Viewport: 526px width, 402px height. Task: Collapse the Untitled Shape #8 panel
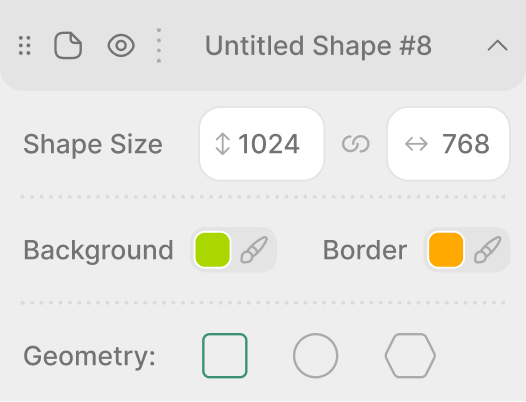tap(497, 46)
